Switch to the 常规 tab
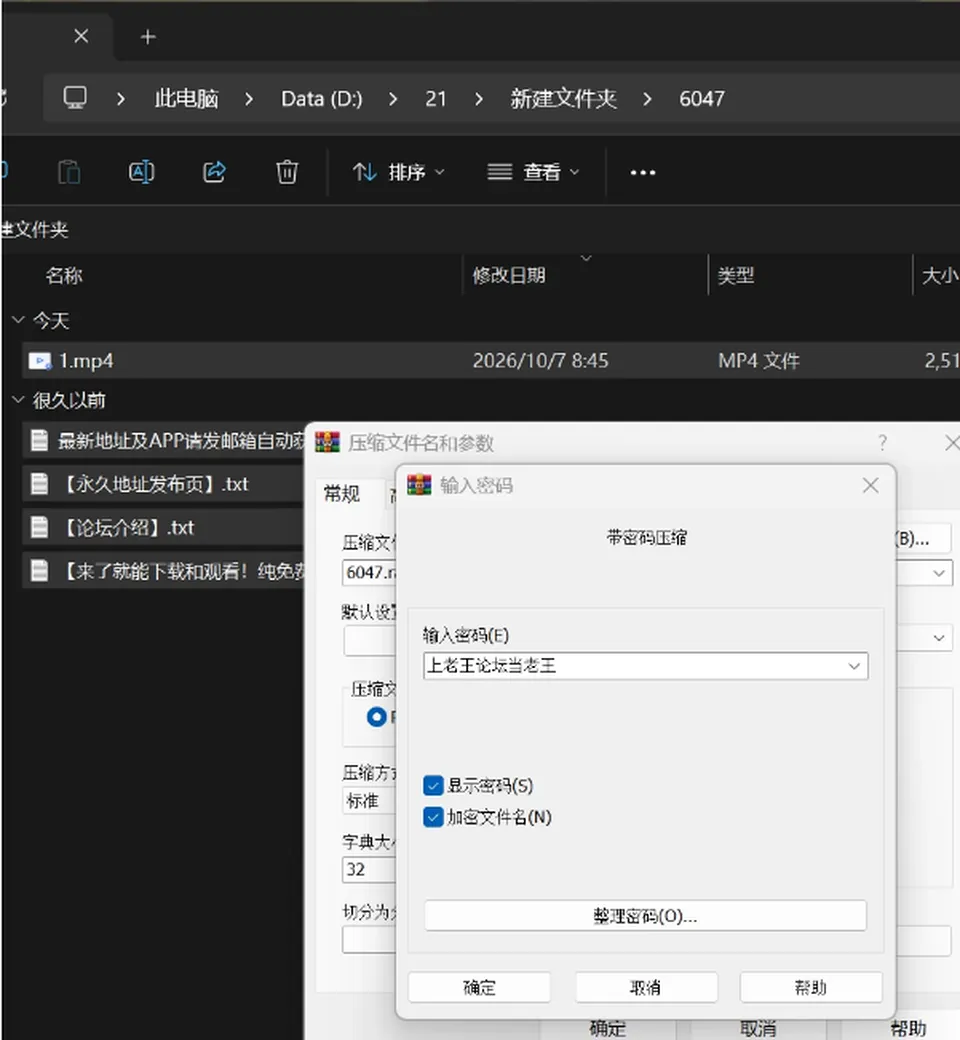Viewport: 960px width, 1040px height. click(342, 494)
